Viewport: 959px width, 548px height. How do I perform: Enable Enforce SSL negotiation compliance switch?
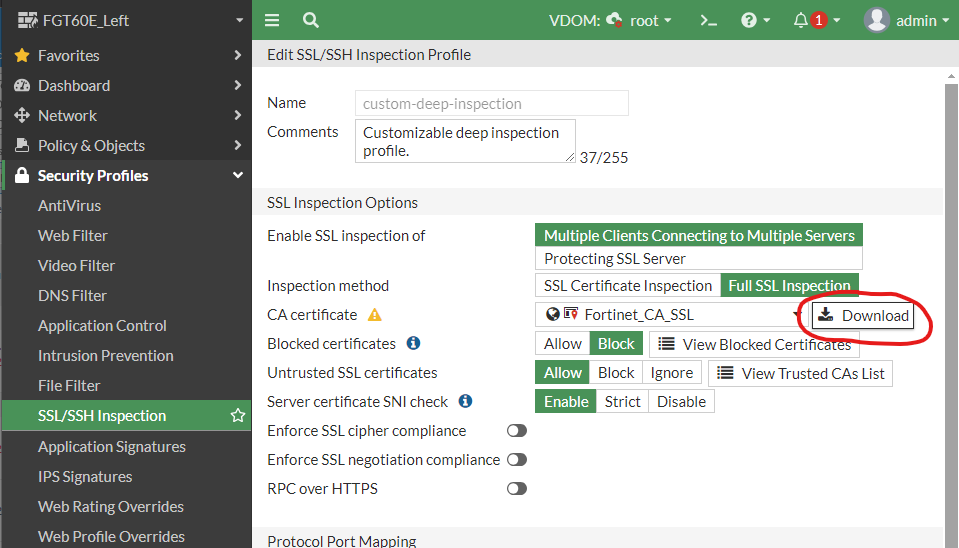(517, 460)
